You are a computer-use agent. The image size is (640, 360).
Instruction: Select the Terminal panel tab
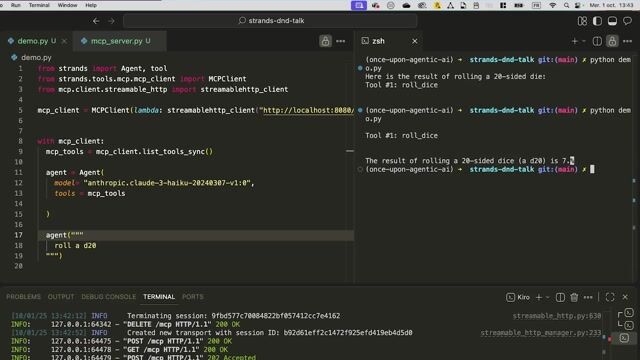[x=159, y=297]
